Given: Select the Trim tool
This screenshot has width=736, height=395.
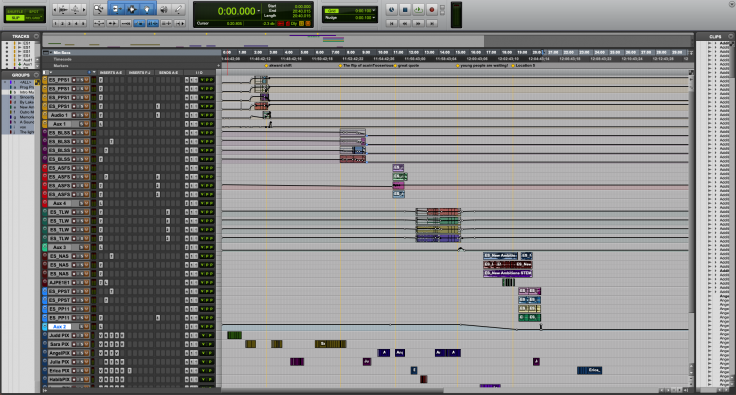Looking at the screenshot, I should pos(116,9).
